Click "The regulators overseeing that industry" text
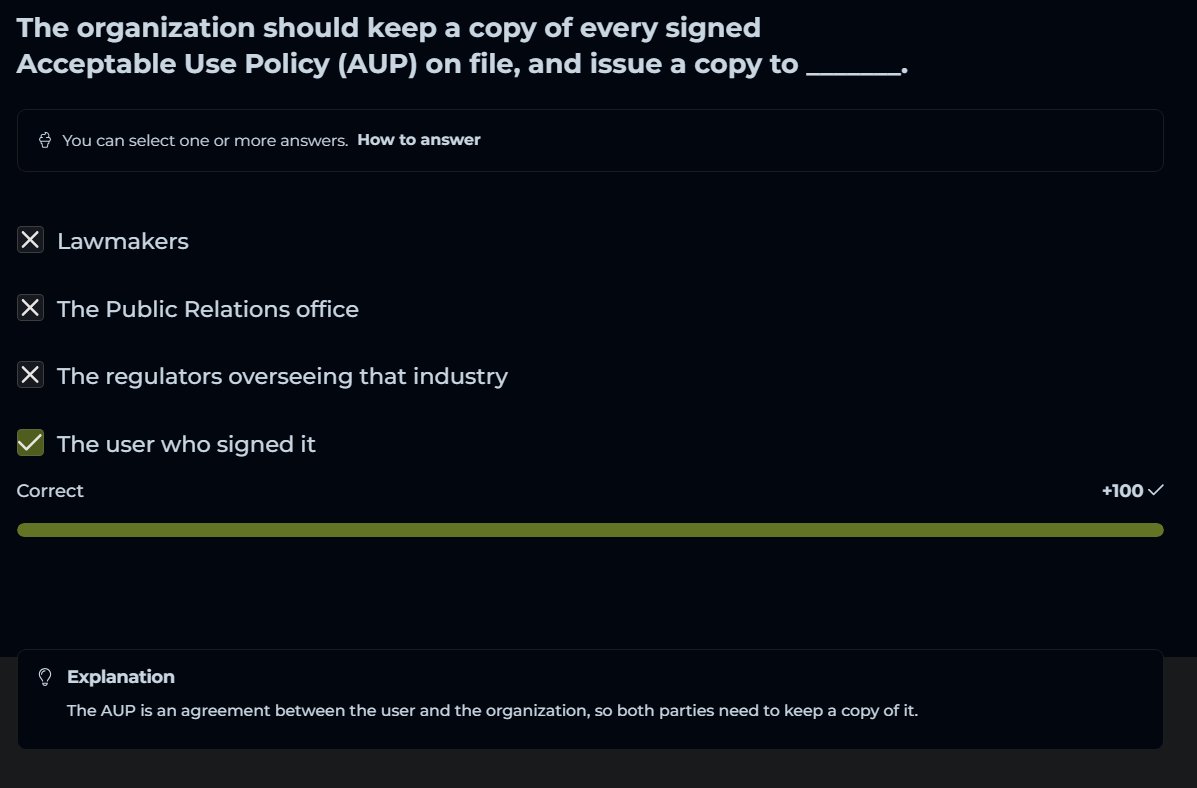The image size is (1197, 788). point(282,377)
